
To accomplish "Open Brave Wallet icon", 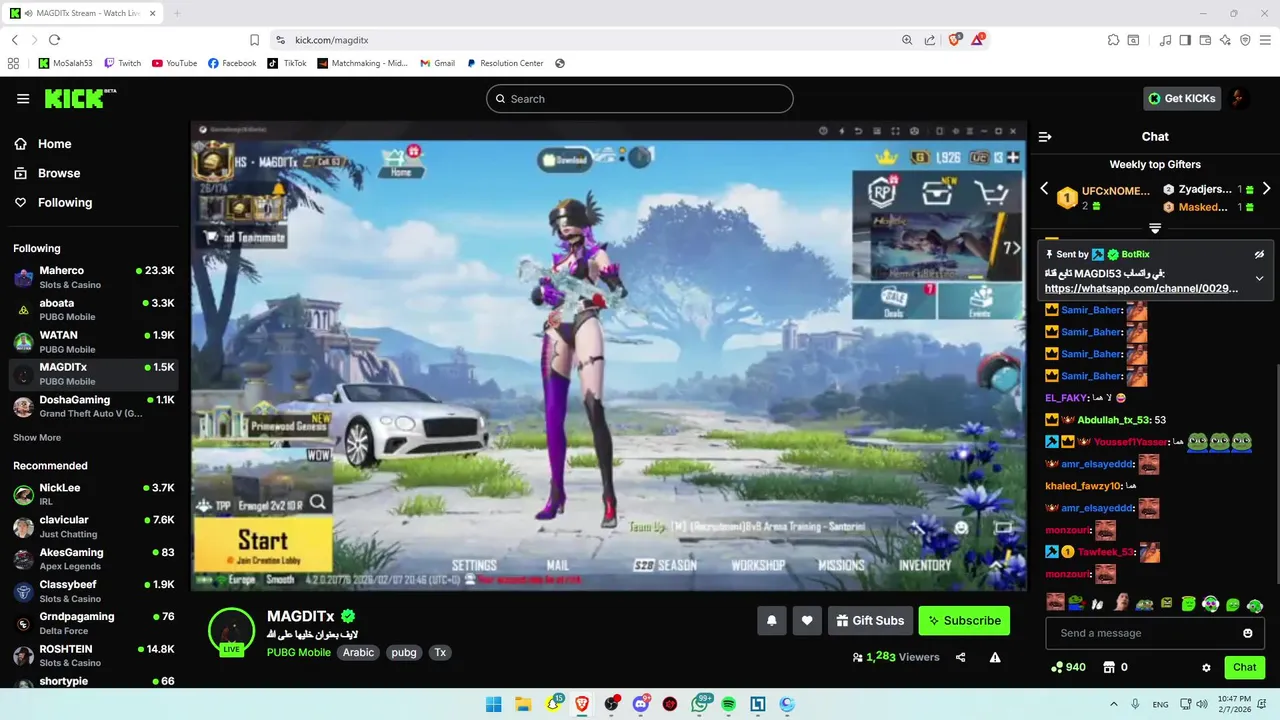I will 1205,40.
